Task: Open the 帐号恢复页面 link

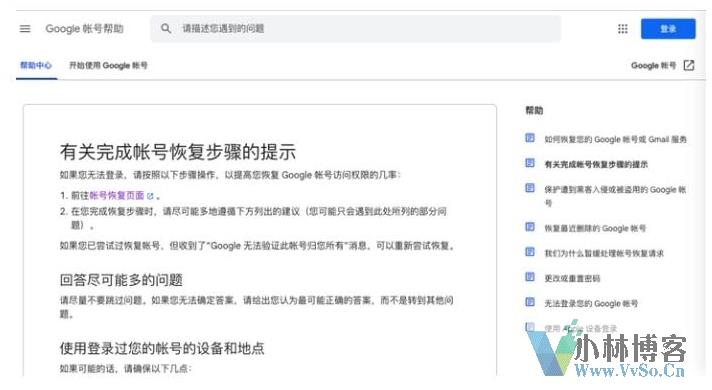Action: pyautogui.click(x=117, y=196)
